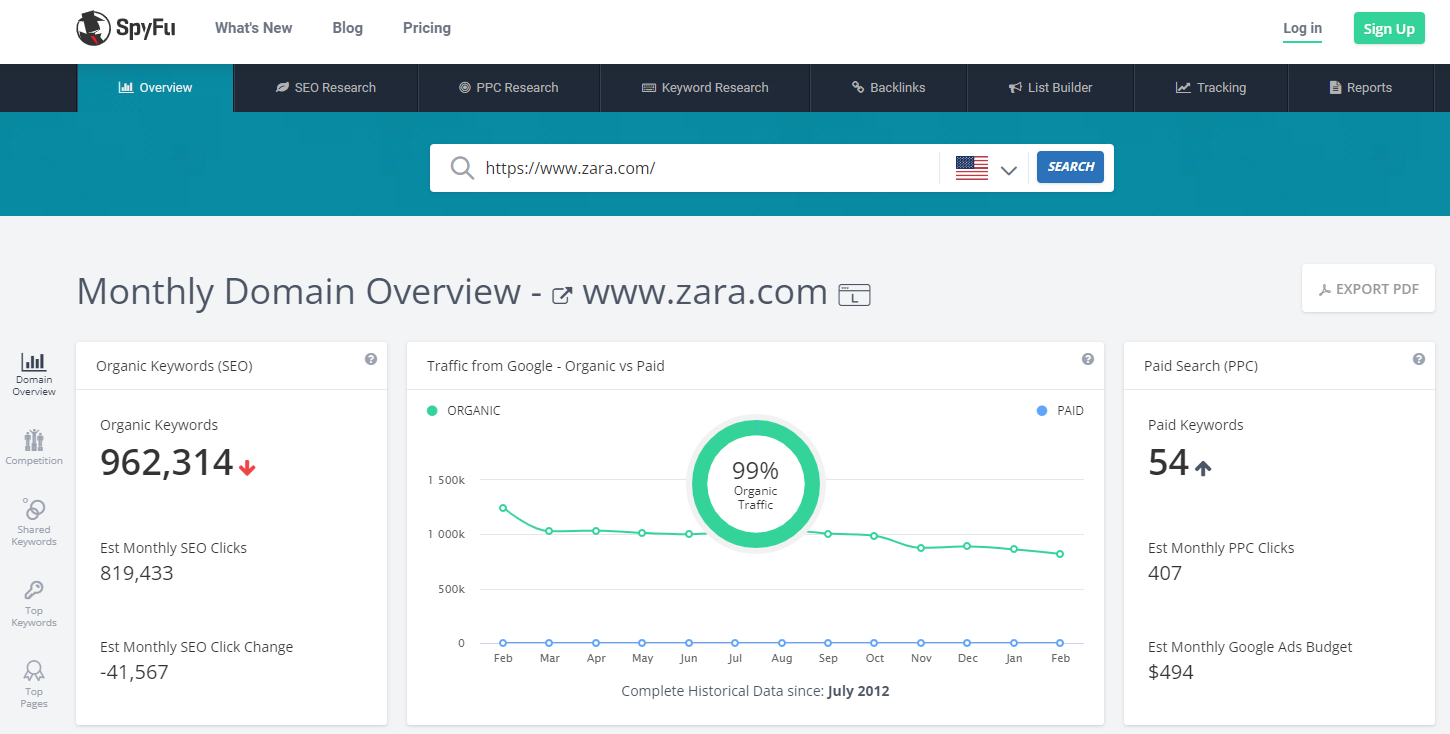Open the Reports tab

tap(1360, 88)
